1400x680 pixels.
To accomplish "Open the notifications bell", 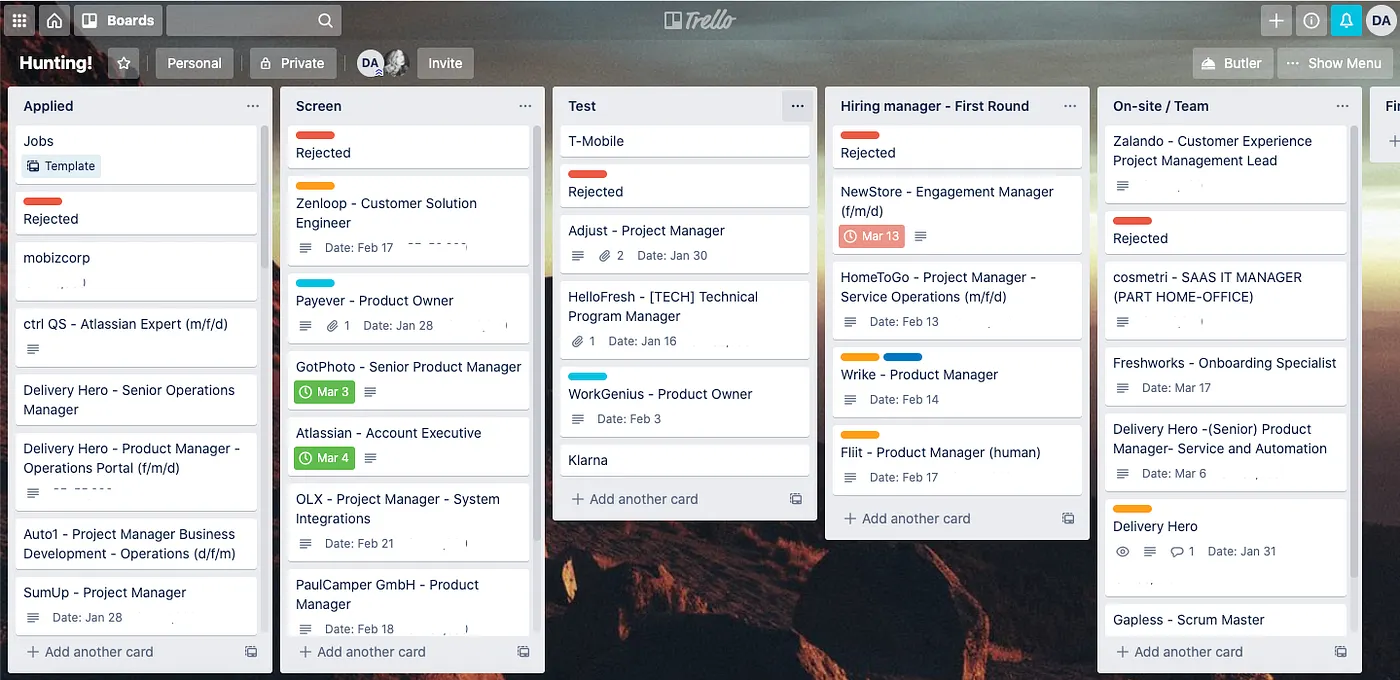I will pos(1346,20).
